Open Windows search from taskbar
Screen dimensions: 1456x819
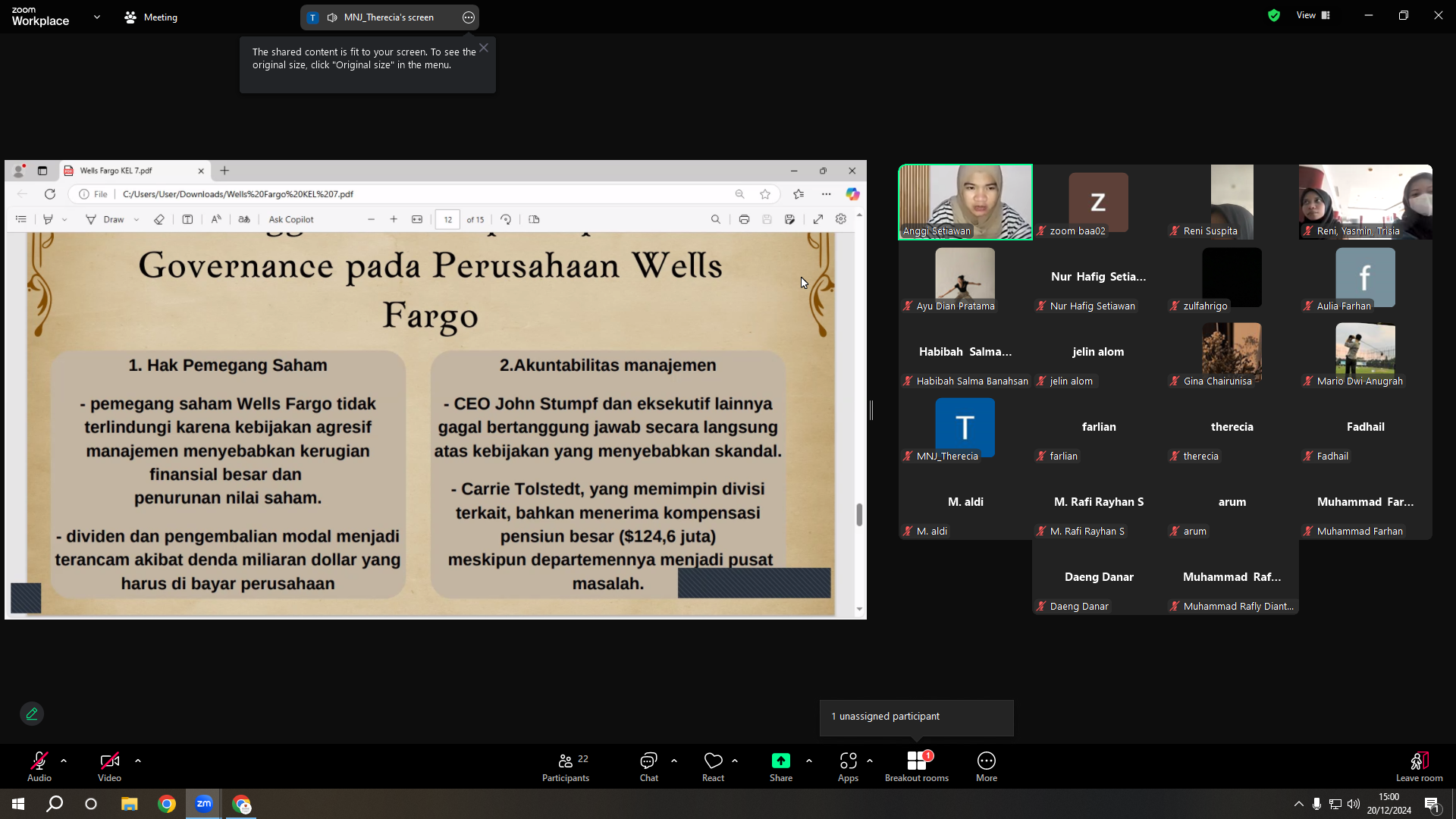pos(55,804)
